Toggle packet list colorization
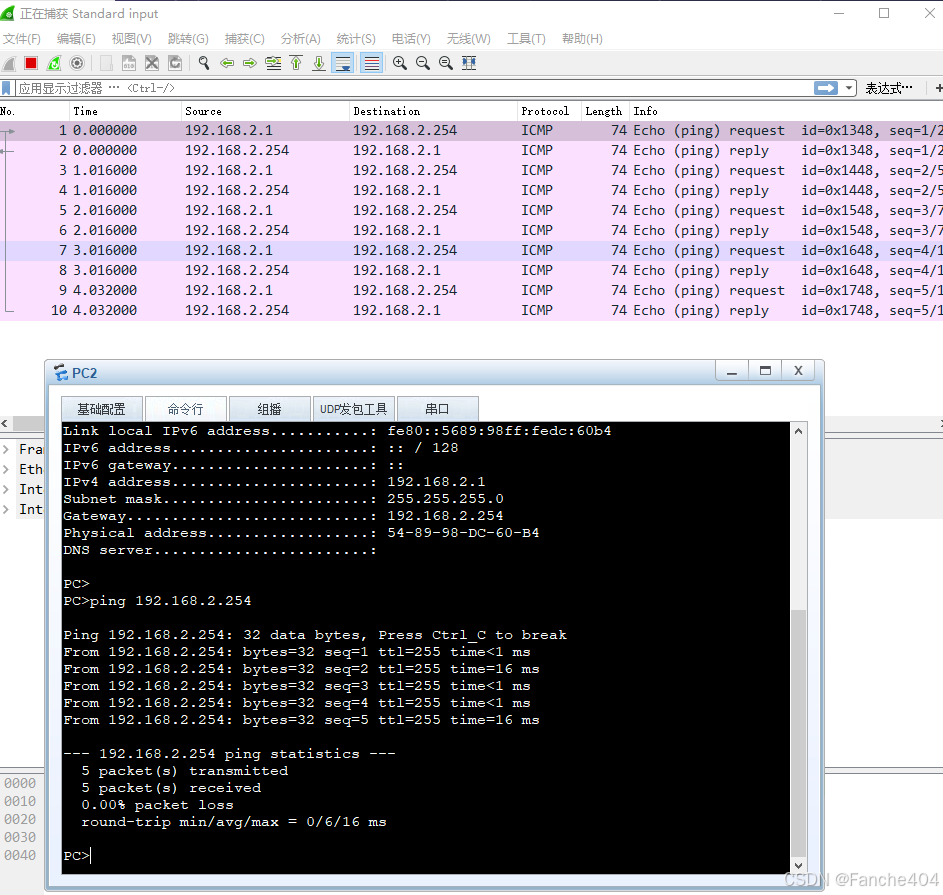943x895 pixels. (372, 63)
